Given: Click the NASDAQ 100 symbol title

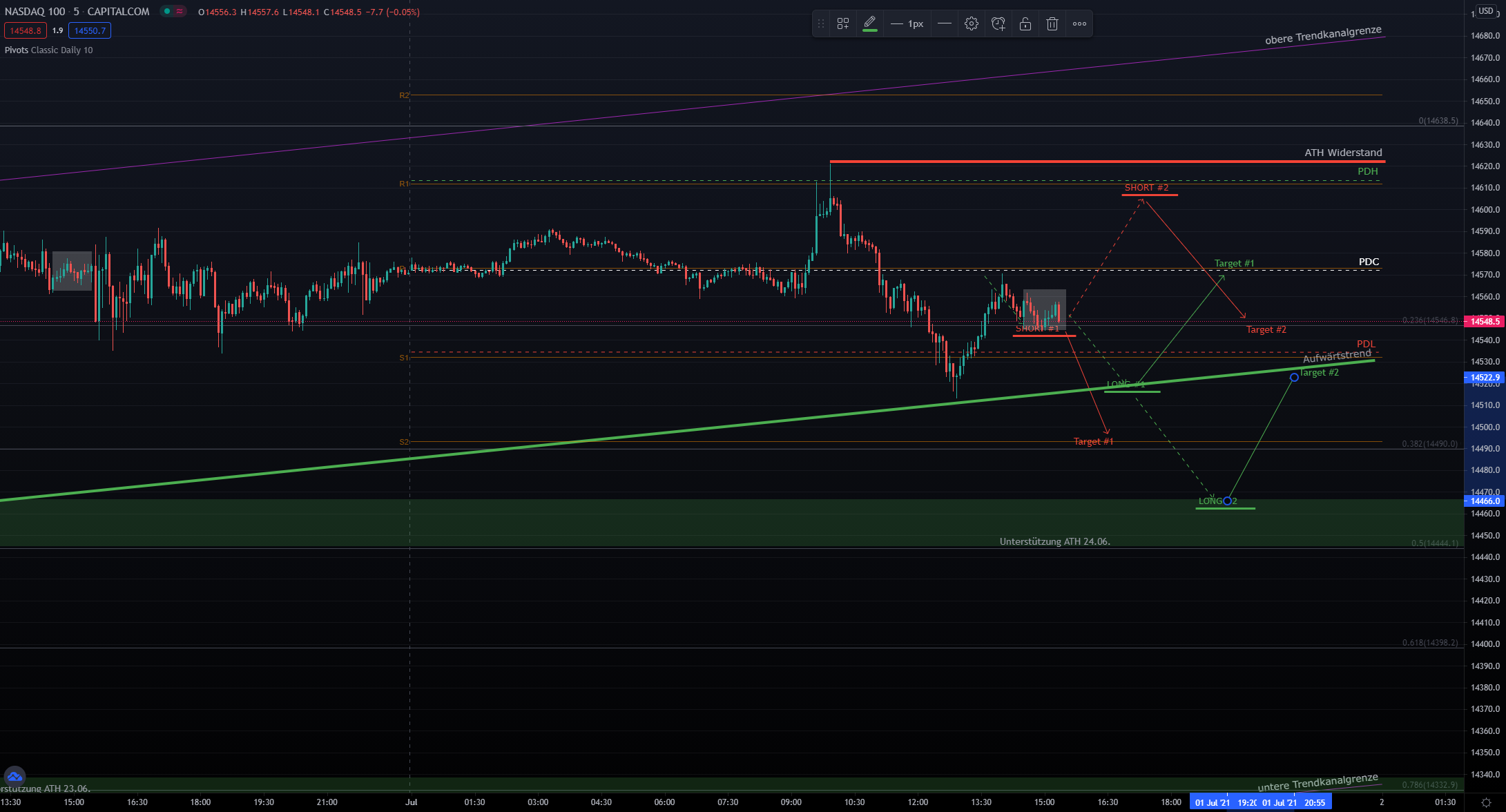Looking at the screenshot, I should tap(35, 11).
